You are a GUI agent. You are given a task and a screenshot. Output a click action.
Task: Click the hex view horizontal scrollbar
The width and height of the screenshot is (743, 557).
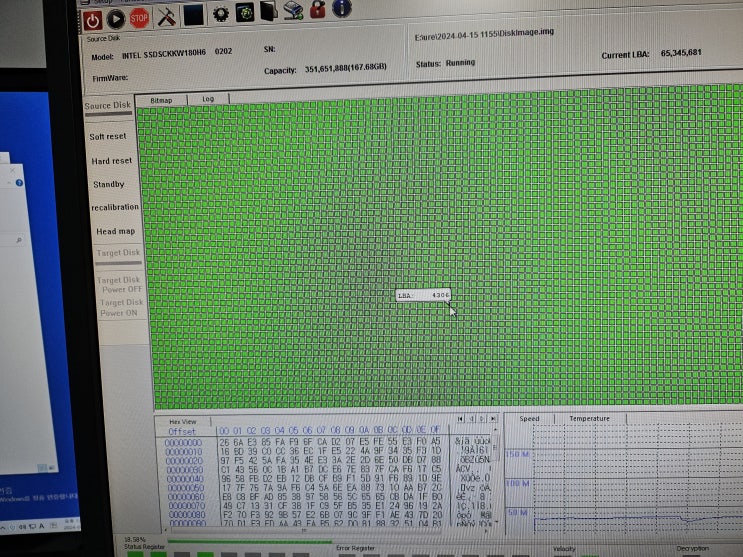point(326,530)
